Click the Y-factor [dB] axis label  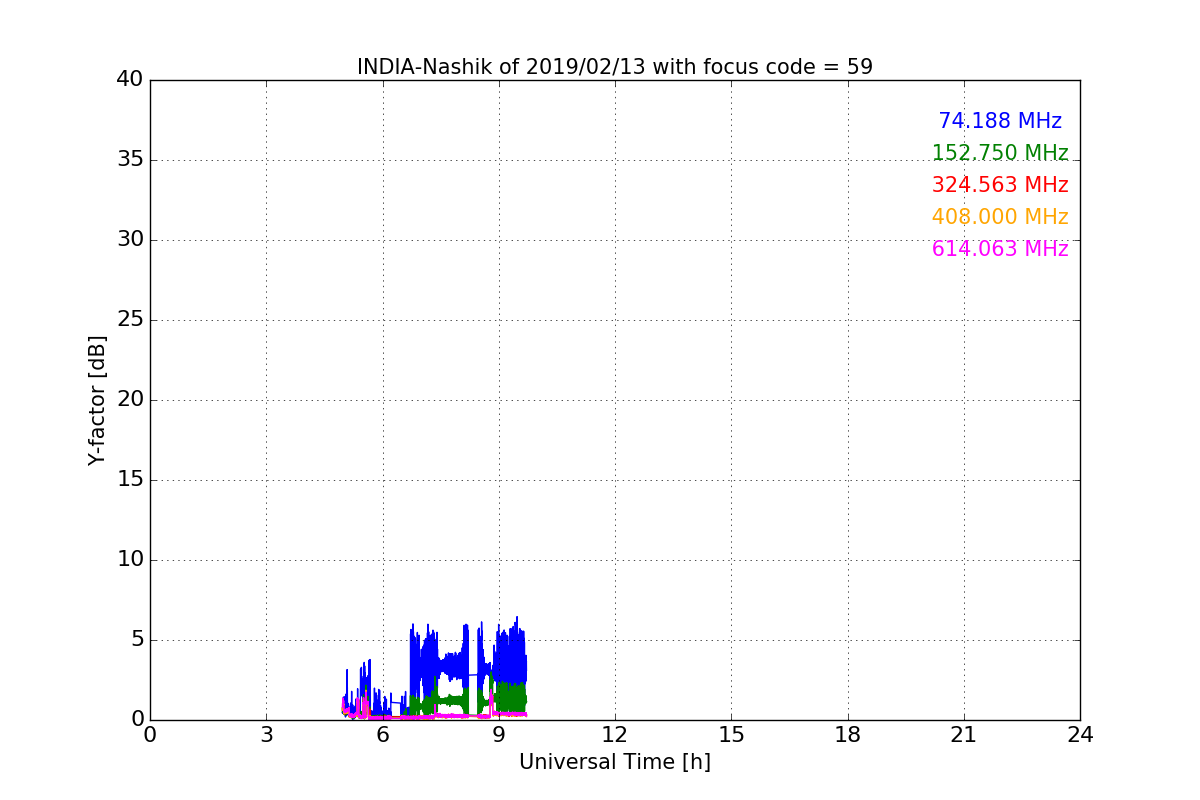[97, 400]
